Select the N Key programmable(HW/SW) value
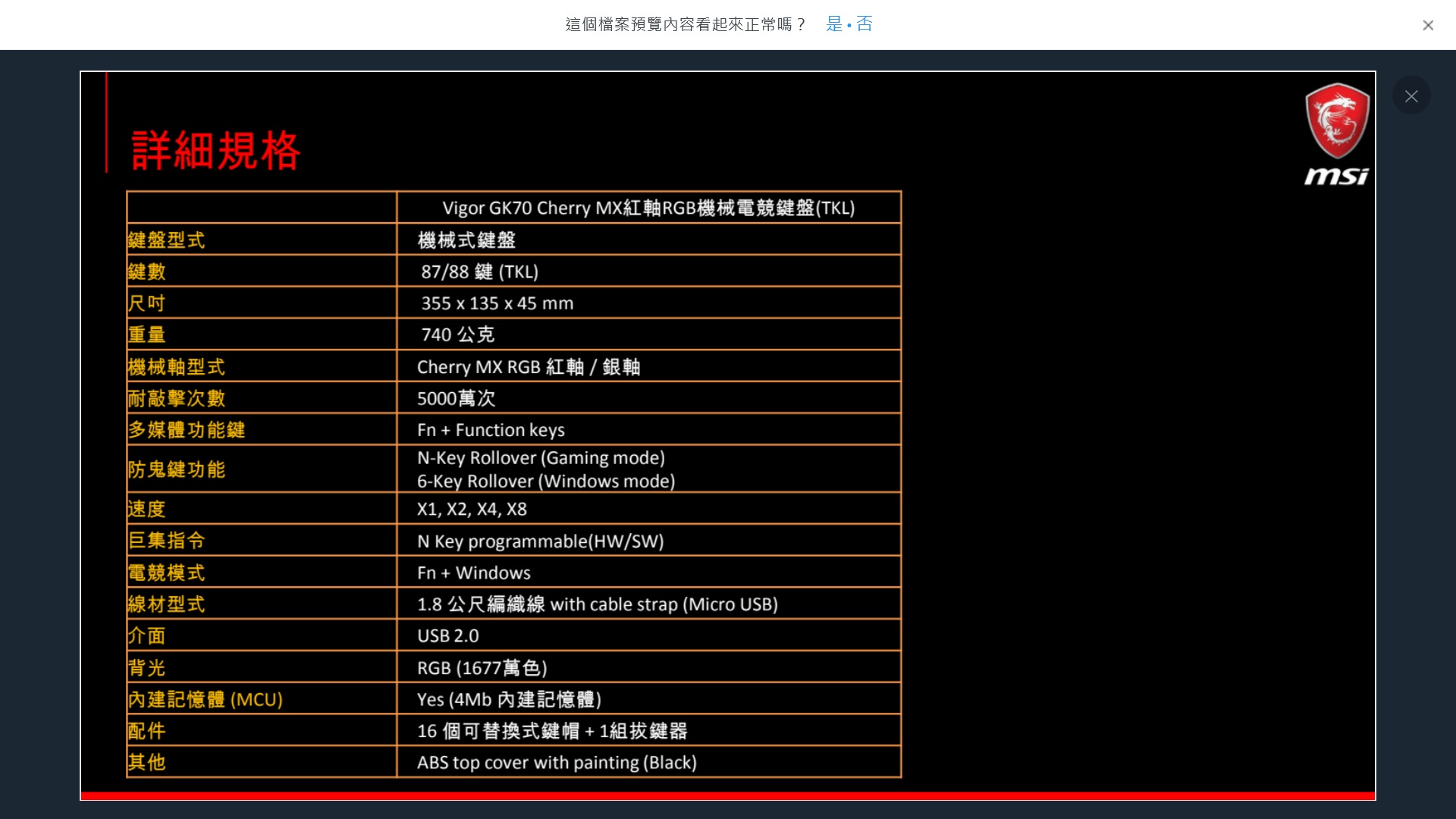The height and width of the screenshot is (819, 1456). tap(541, 541)
